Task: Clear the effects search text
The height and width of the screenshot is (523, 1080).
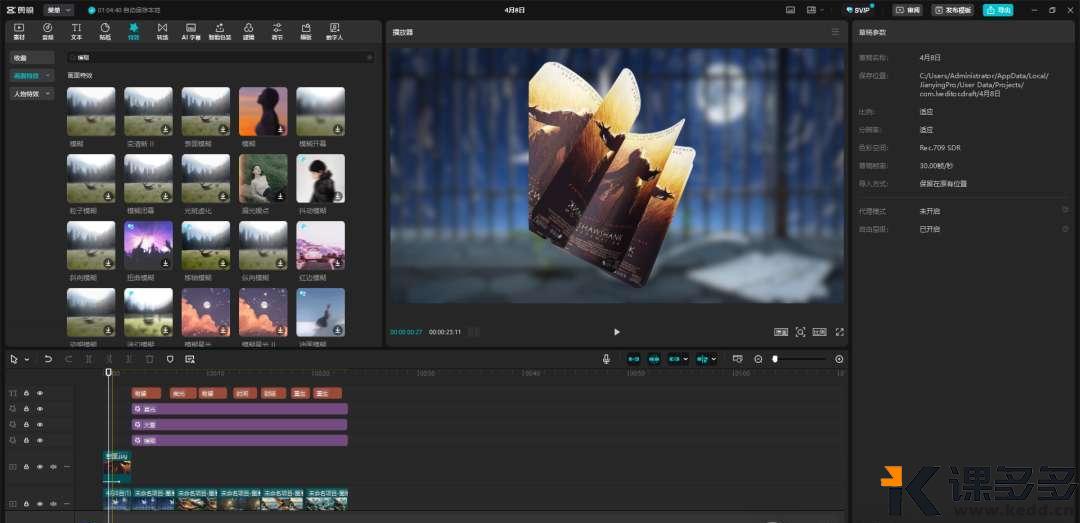Action: point(369,58)
